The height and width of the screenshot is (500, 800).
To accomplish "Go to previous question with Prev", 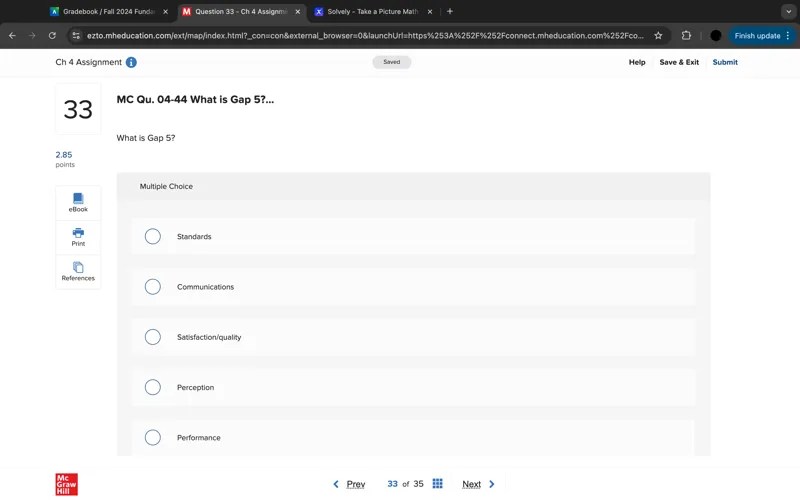I will point(356,484).
